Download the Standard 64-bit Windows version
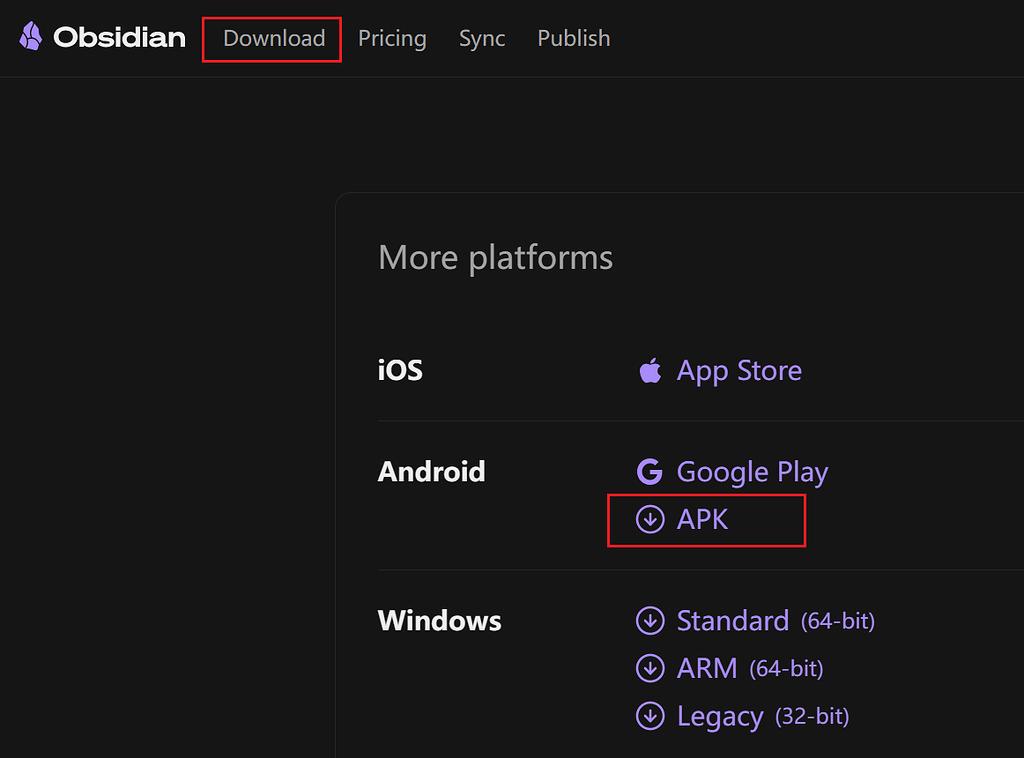This screenshot has width=1024, height=758. [x=733, y=620]
